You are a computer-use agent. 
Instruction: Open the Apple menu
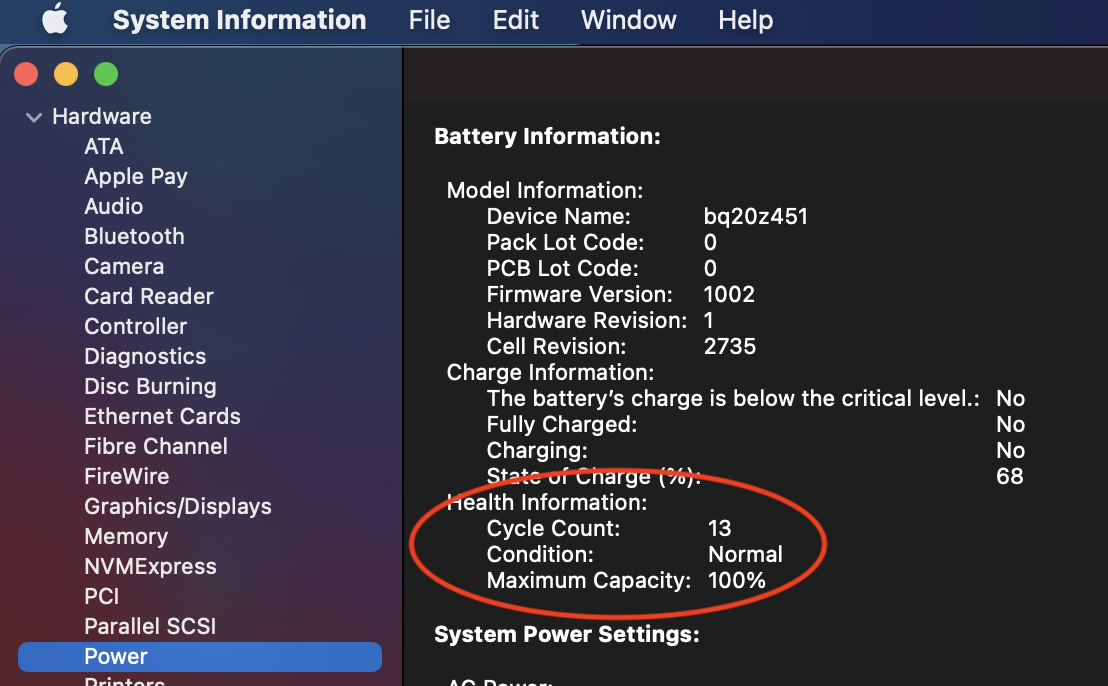[54, 20]
